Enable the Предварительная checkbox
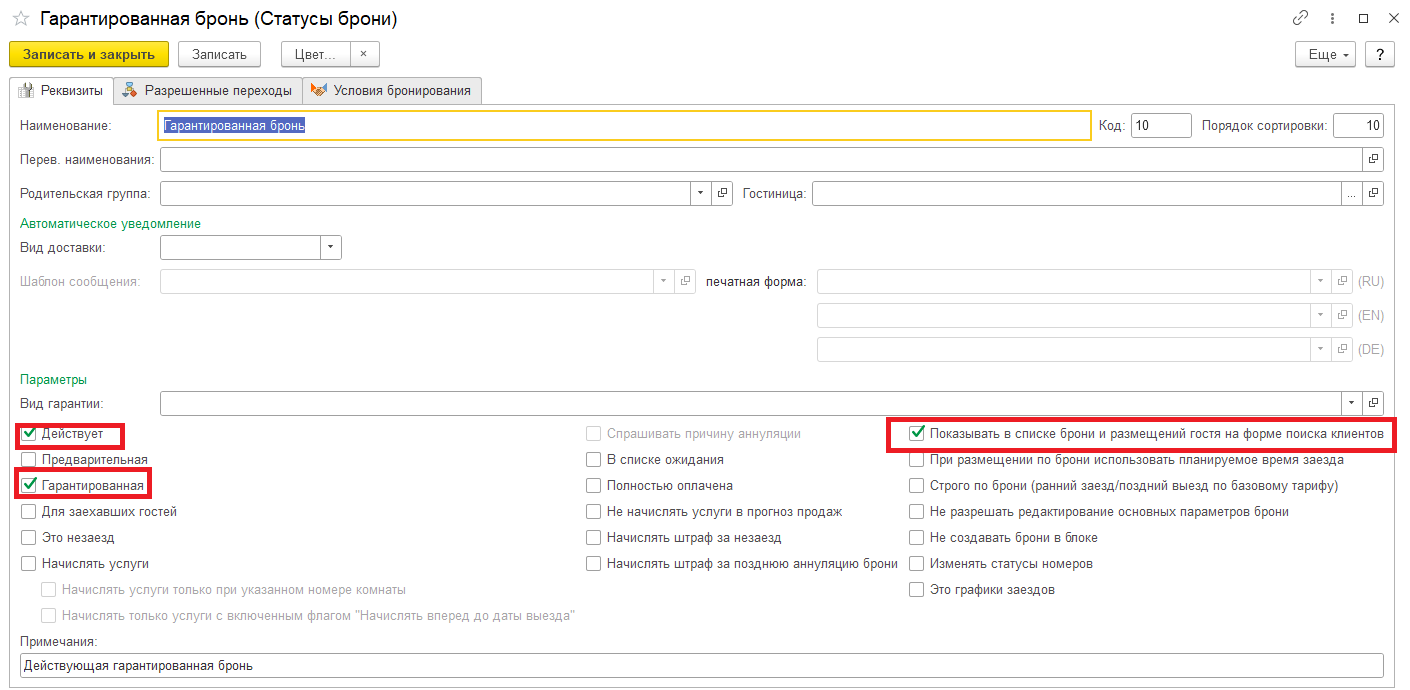1410x690 pixels. pyautogui.click(x=29, y=460)
